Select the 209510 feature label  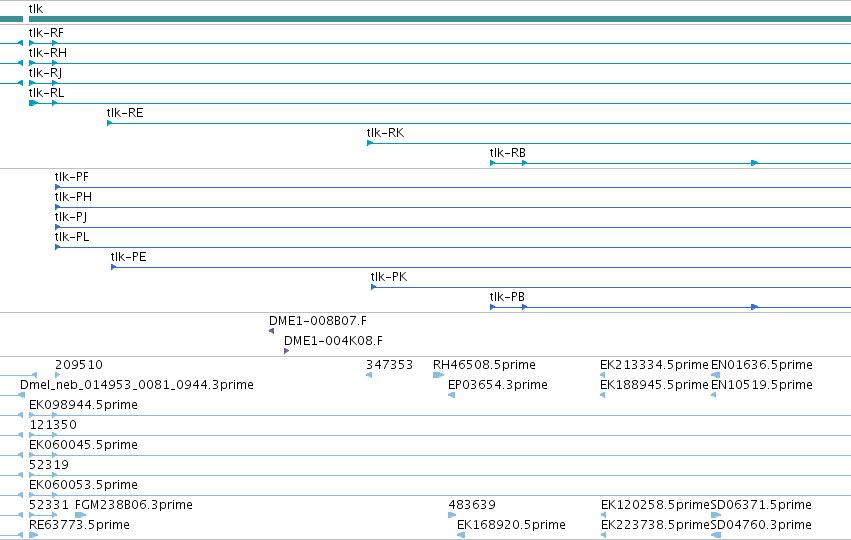click(x=79, y=365)
